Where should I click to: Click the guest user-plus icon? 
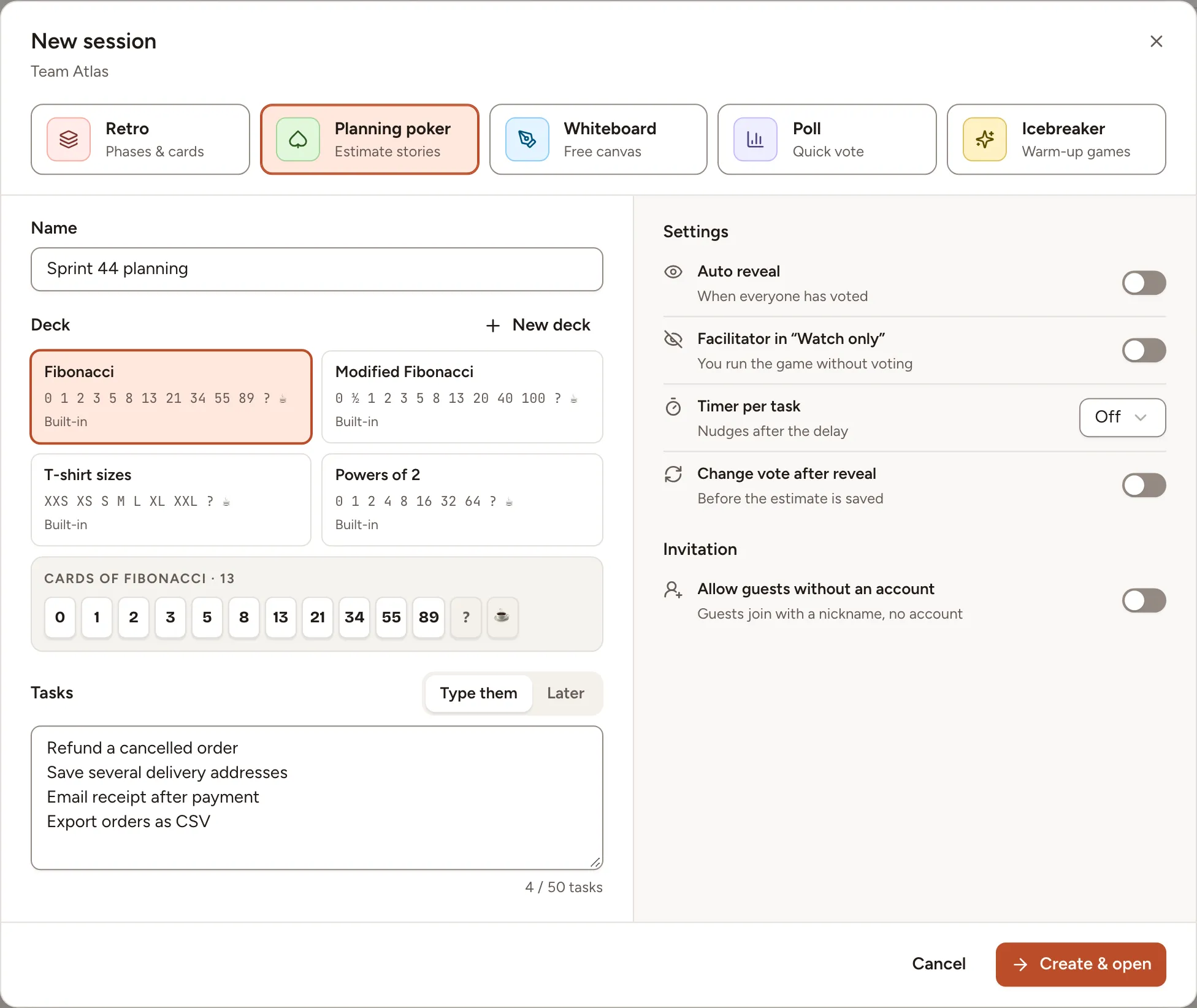(673, 590)
